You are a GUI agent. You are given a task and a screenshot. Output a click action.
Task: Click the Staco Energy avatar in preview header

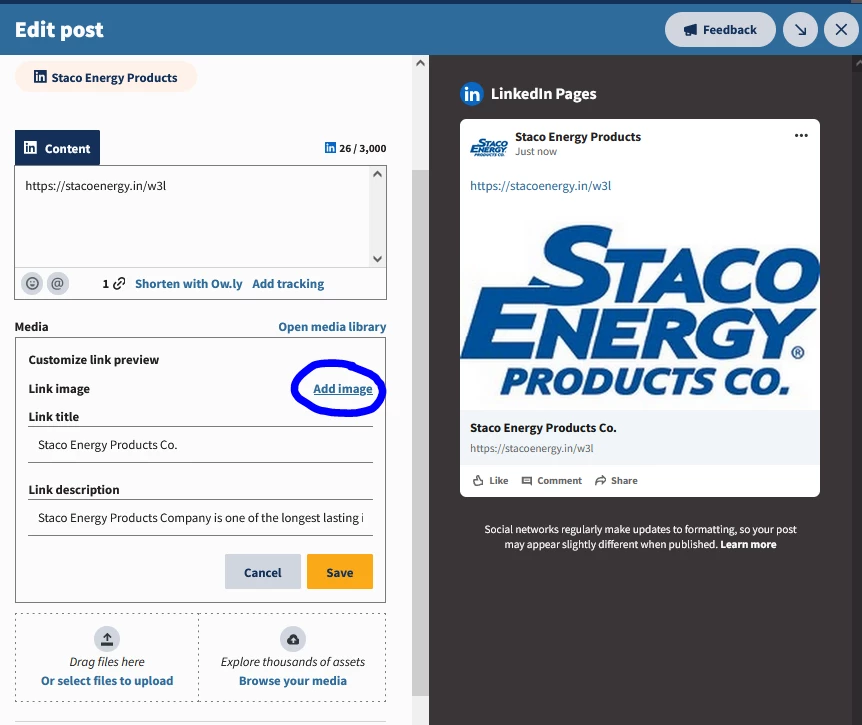click(x=489, y=147)
